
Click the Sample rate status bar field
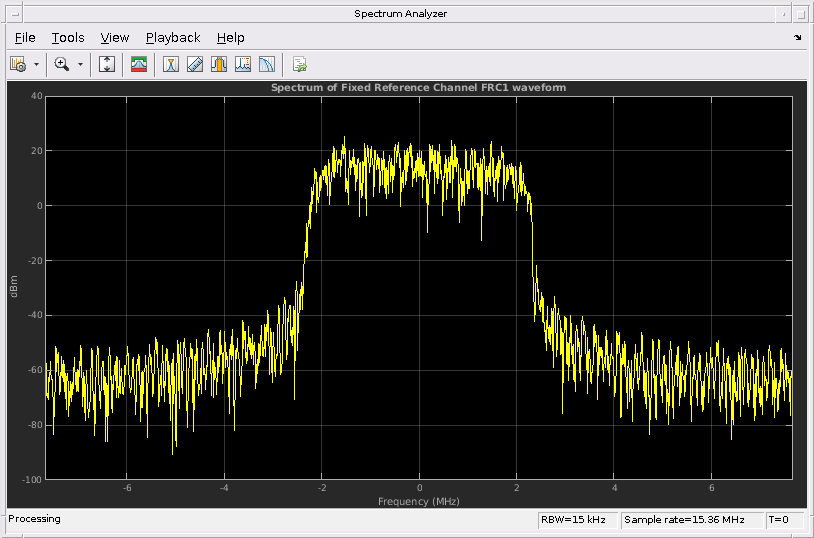[691, 520]
